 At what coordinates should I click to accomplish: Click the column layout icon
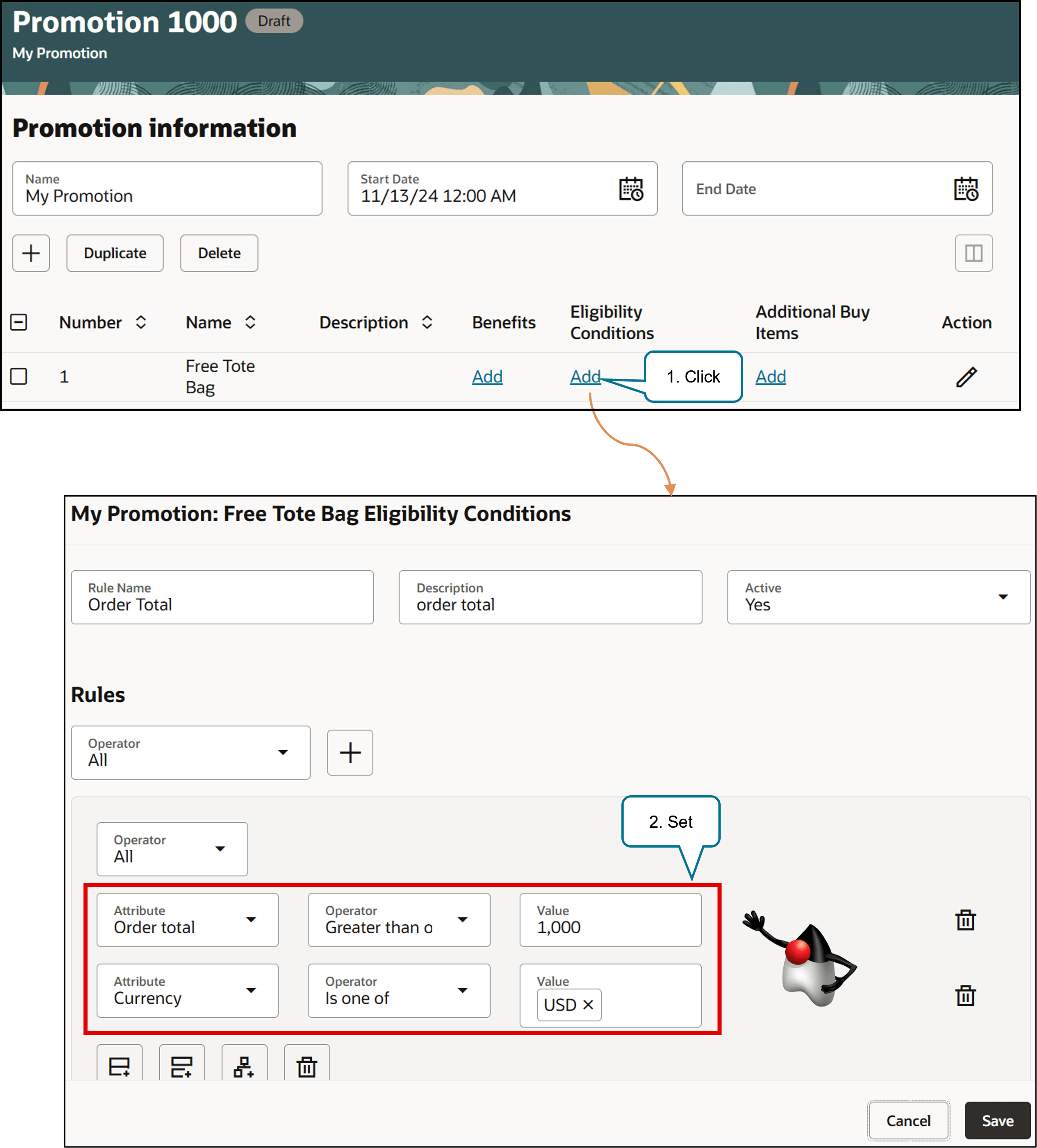click(x=973, y=253)
